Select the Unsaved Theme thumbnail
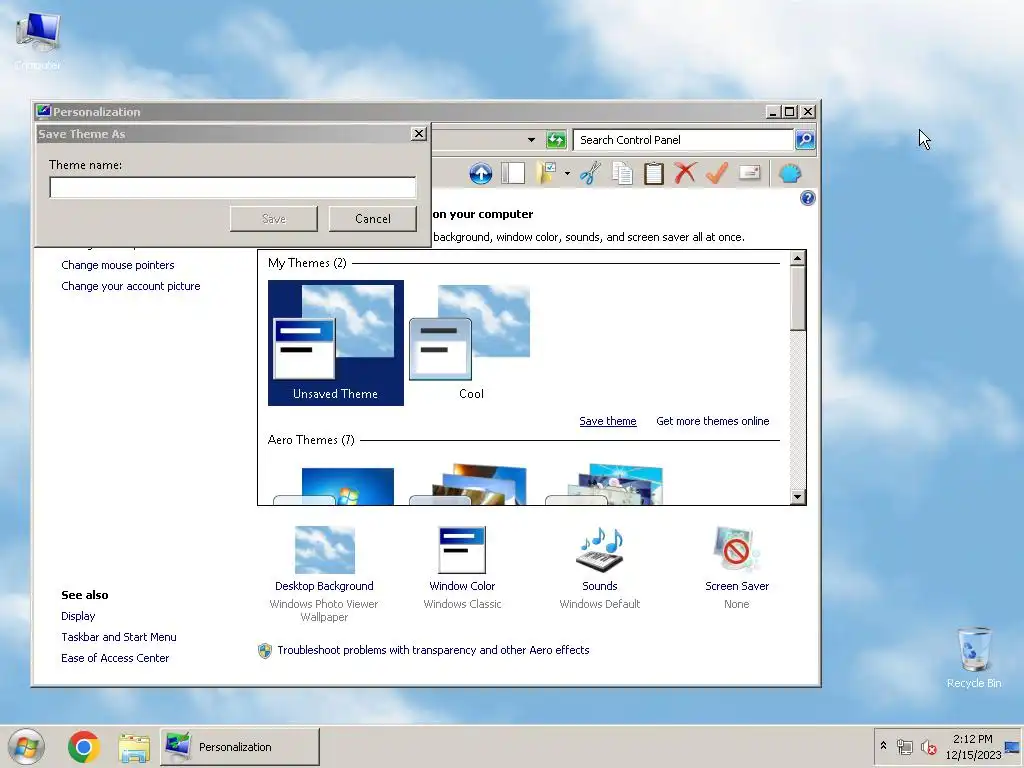1024x768 pixels. click(x=336, y=343)
